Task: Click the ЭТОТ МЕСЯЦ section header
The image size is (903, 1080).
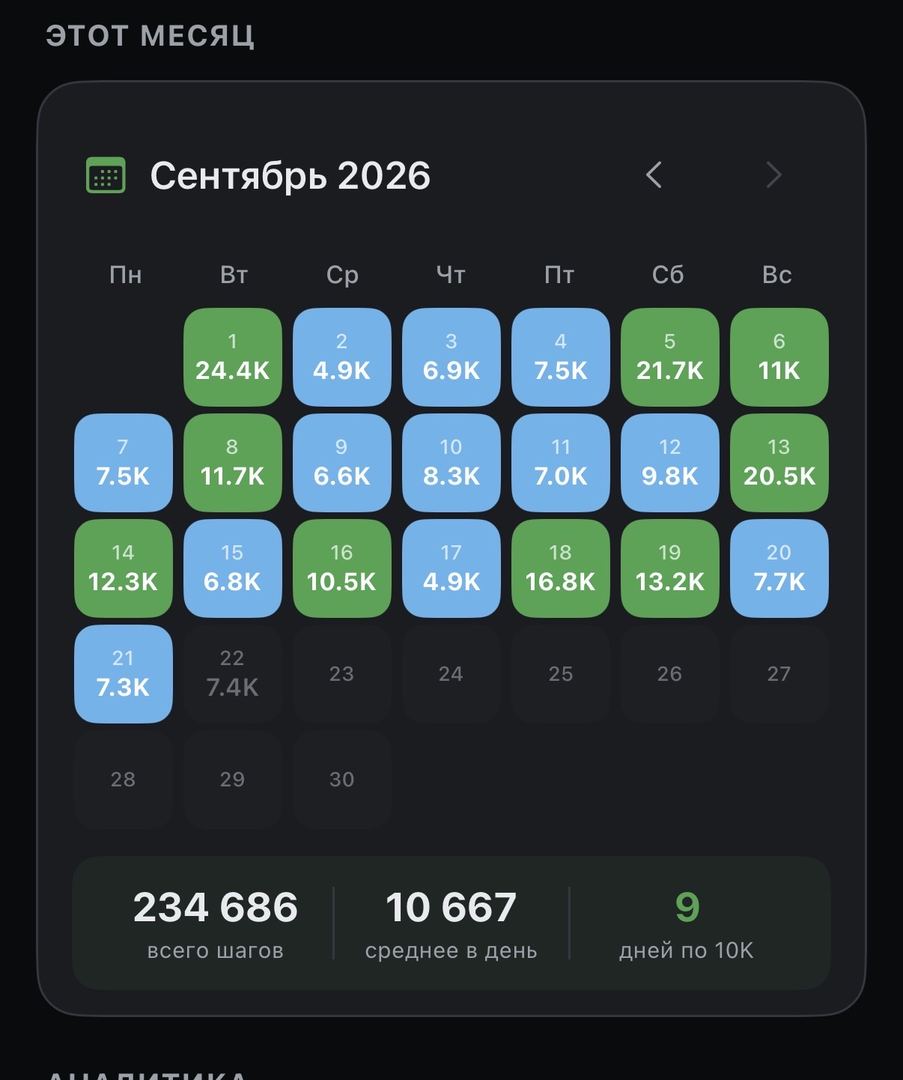Action: click(x=150, y=35)
